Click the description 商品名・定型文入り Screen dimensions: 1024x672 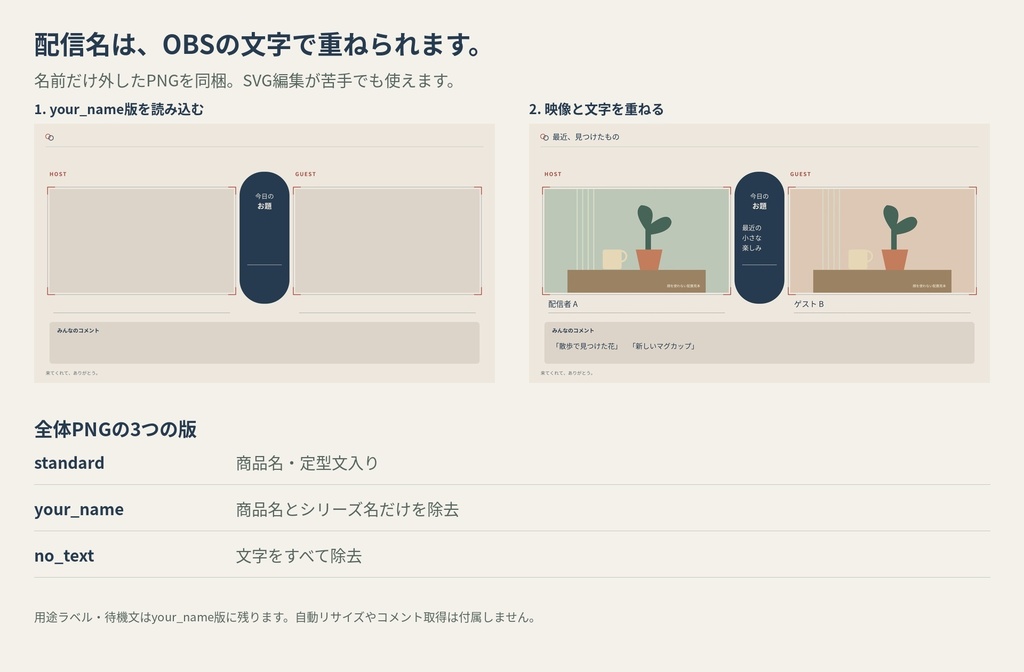307,463
